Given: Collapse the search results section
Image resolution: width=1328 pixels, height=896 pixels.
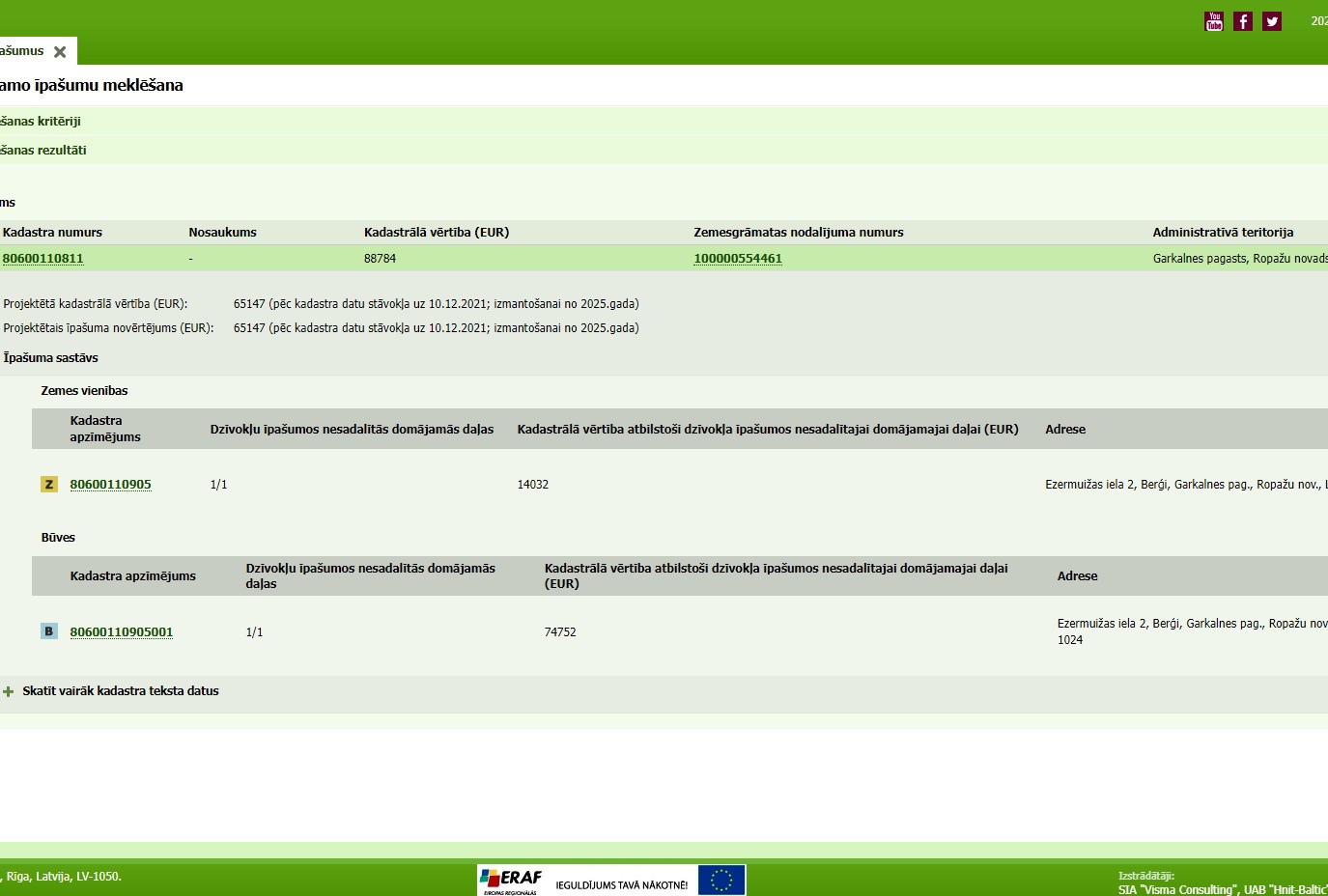Looking at the screenshot, I should (43, 151).
